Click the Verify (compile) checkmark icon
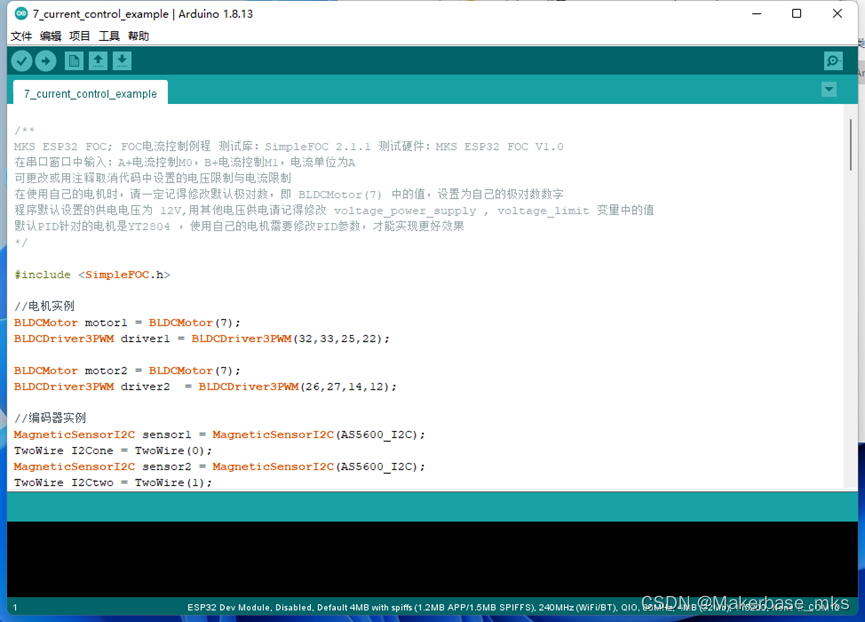The height and width of the screenshot is (622, 865). [x=21, y=60]
